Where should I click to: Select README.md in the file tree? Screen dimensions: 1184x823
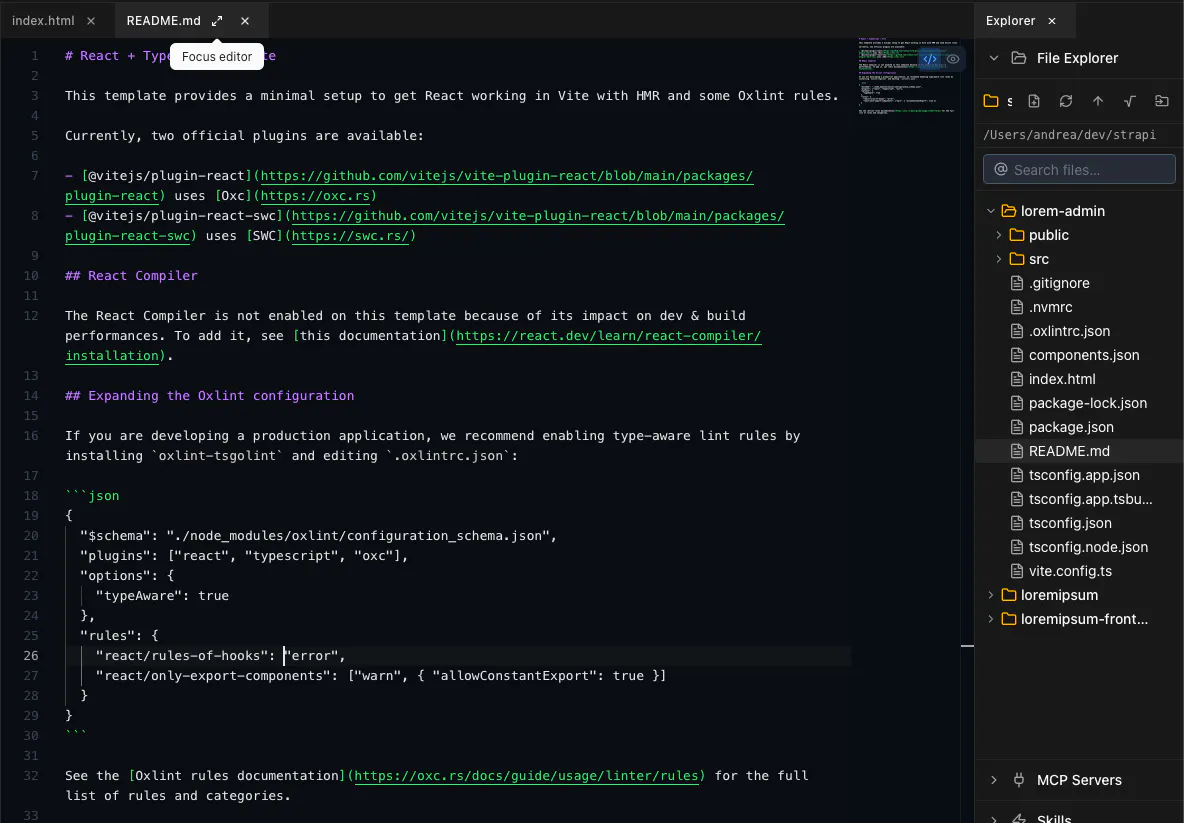pyautogui.click(x=1069, y=452)
